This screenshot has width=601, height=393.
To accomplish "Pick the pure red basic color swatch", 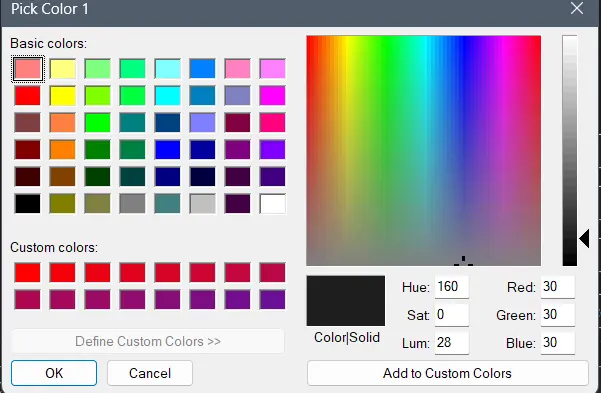I will tap(28, 95).
